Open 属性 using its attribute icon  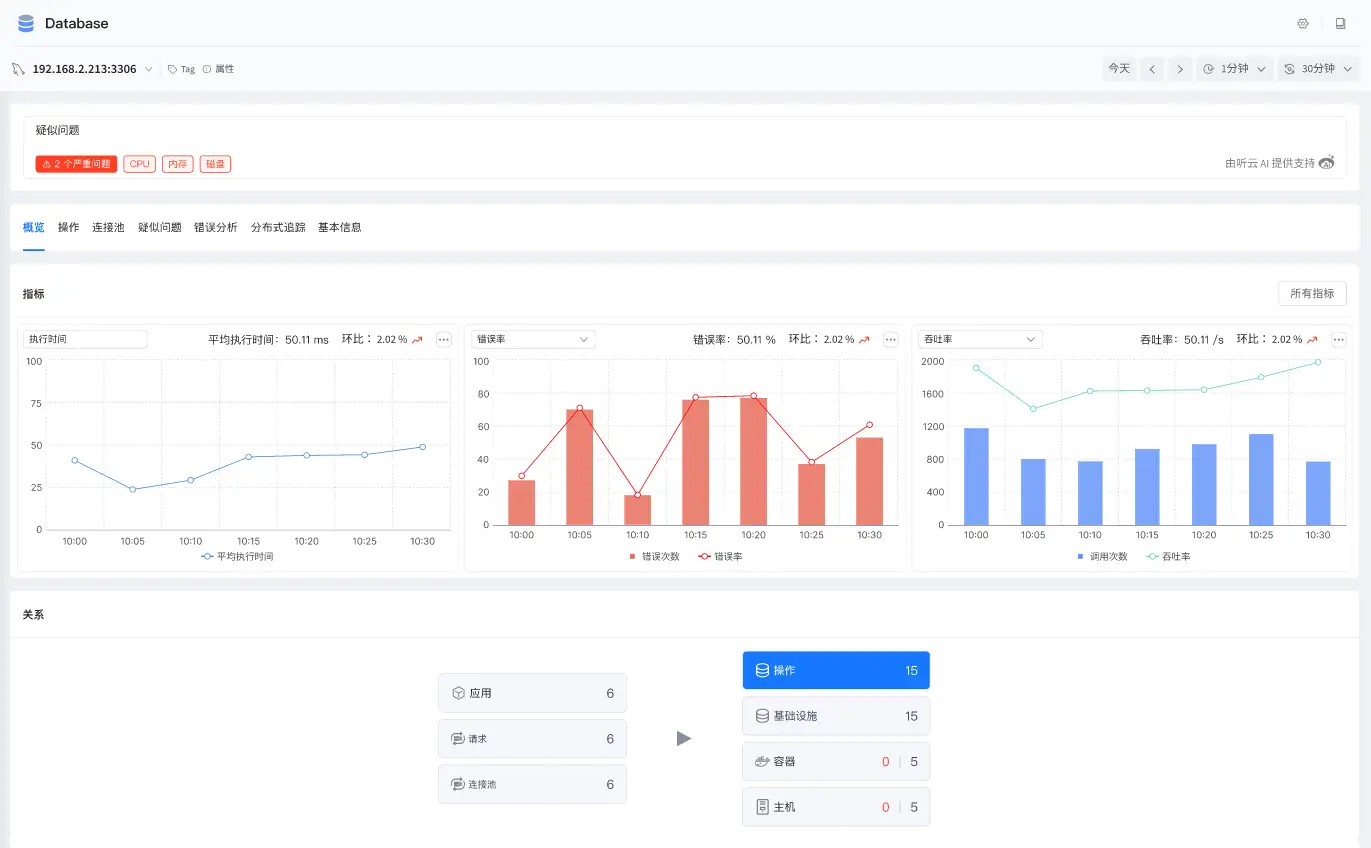206,68
